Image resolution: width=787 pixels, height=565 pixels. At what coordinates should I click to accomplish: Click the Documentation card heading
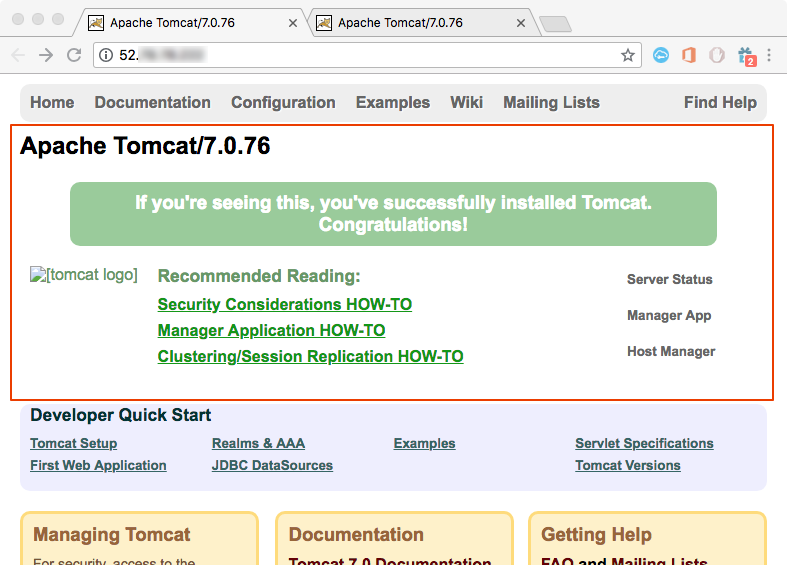pyautogui.click(x=356, y=535)
